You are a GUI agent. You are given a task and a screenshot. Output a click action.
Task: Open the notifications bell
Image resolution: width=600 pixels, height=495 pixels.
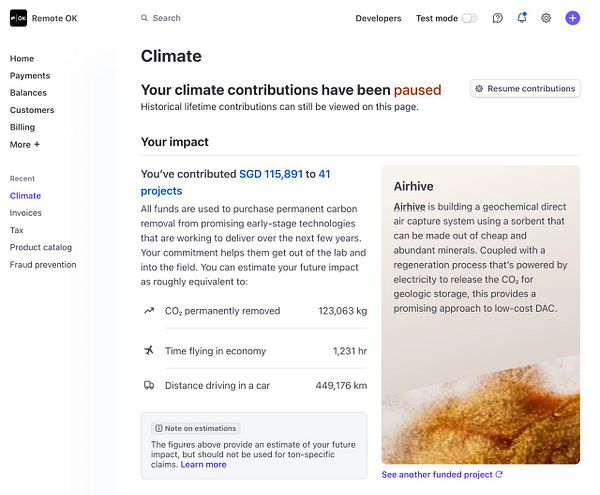[522, 18]
